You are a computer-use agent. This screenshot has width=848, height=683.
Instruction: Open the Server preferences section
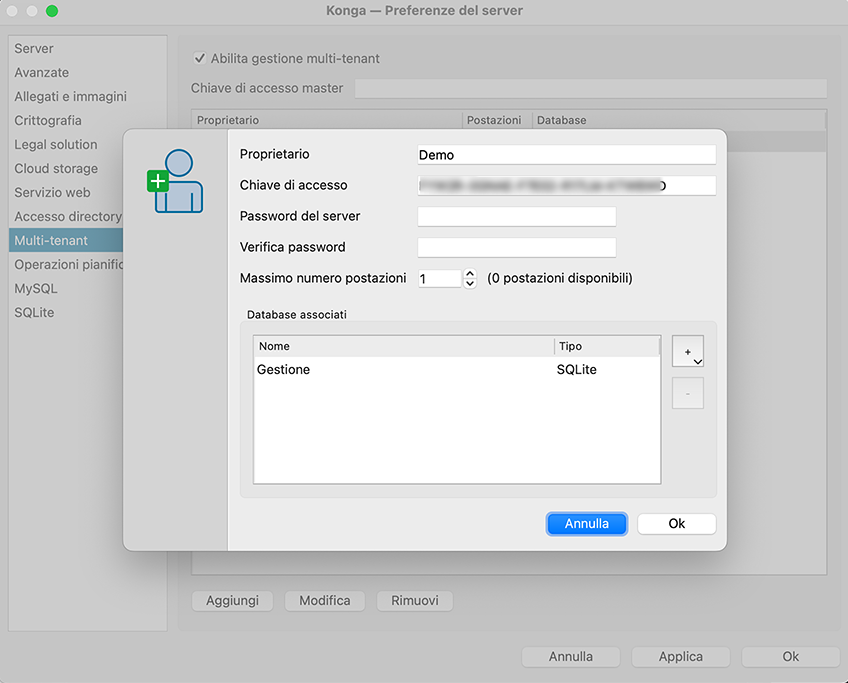pyautogui.click(x=34, y=49)
